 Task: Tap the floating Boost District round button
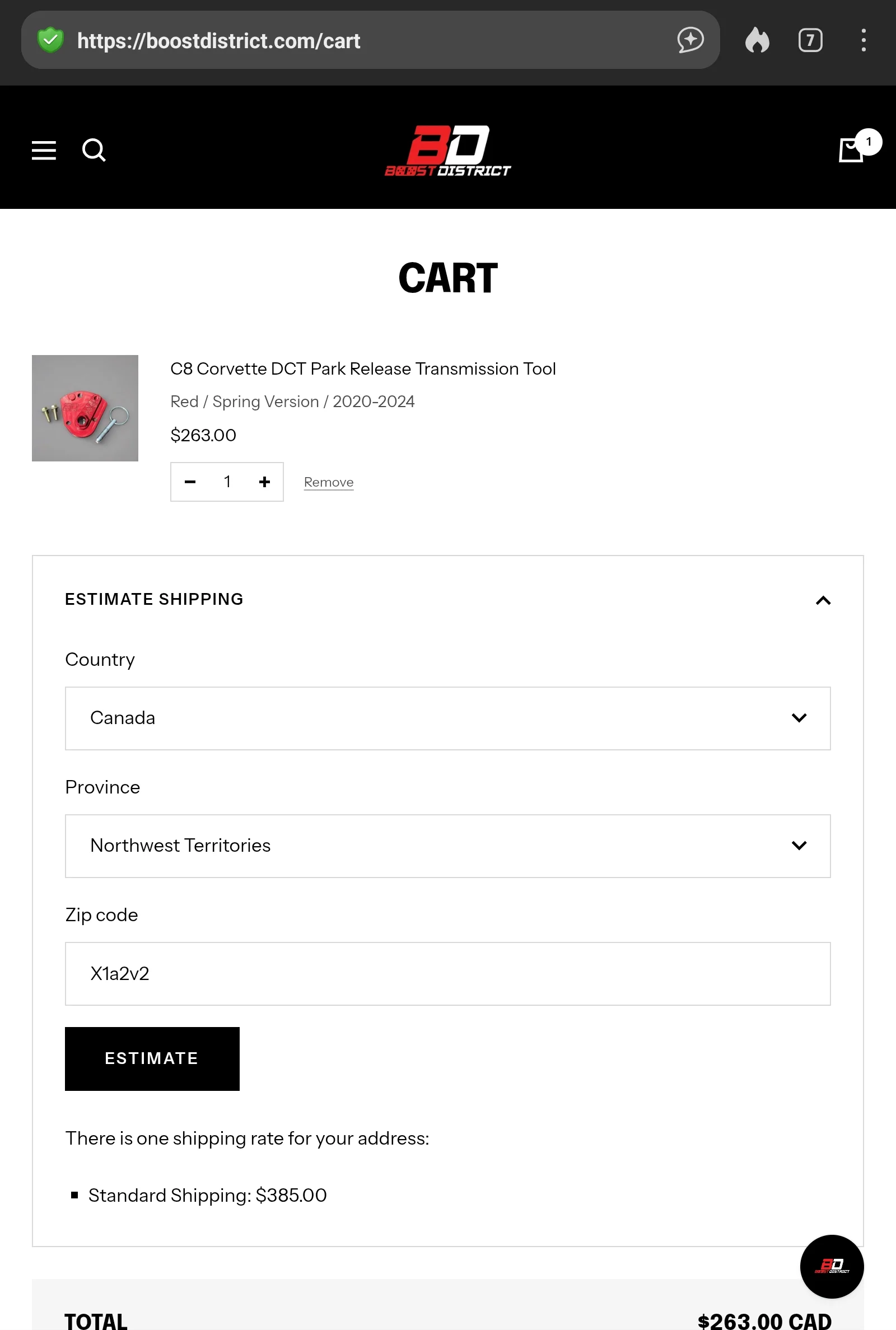832,1266
